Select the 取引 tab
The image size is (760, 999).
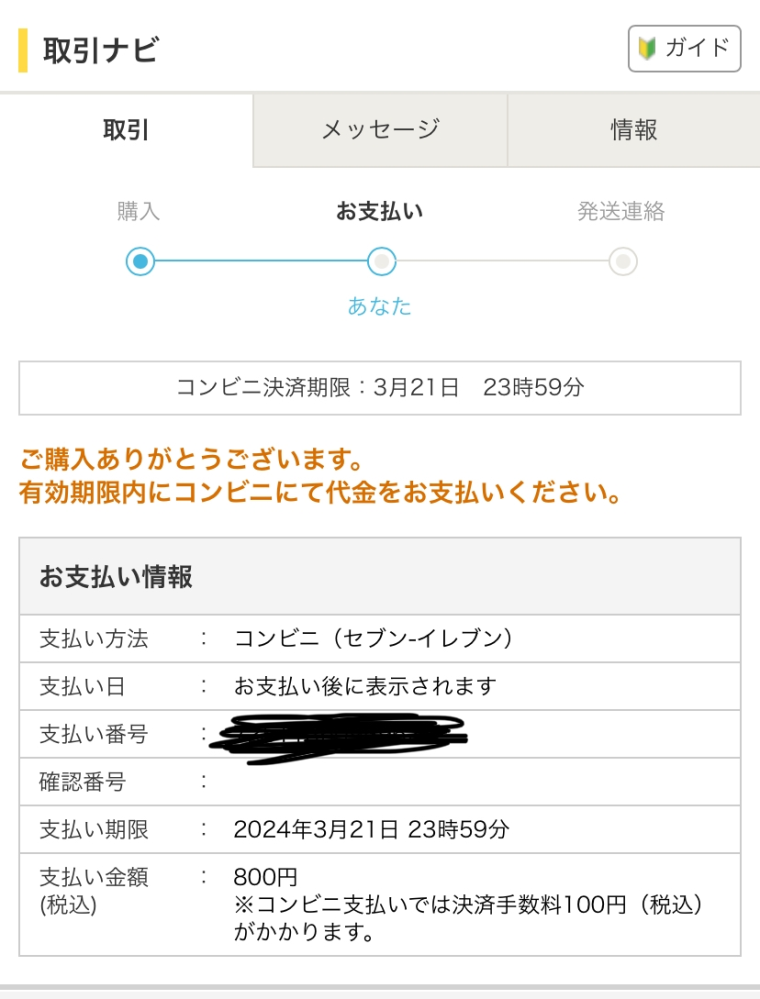126,130
